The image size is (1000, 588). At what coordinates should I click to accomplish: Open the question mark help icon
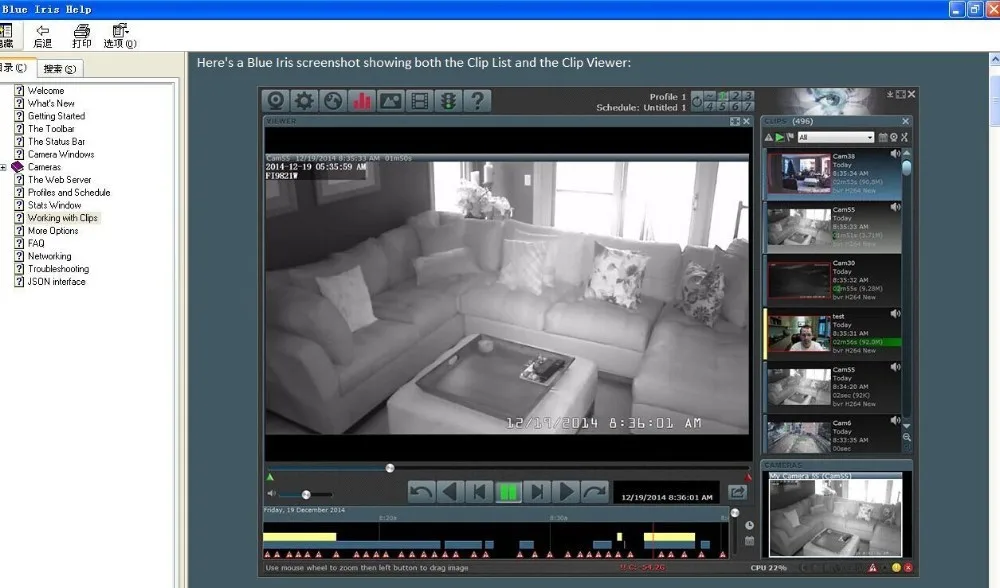pyautogui.click(x=477, y=101)
